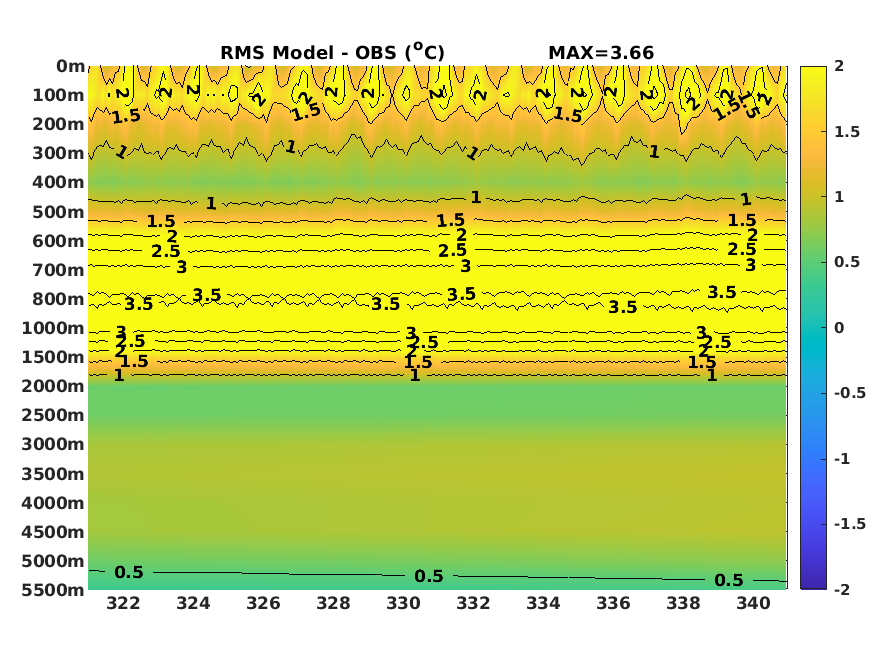Select the depth axis label "700m"
This screenshot has height=656, width=875.
tap(59, 271)
